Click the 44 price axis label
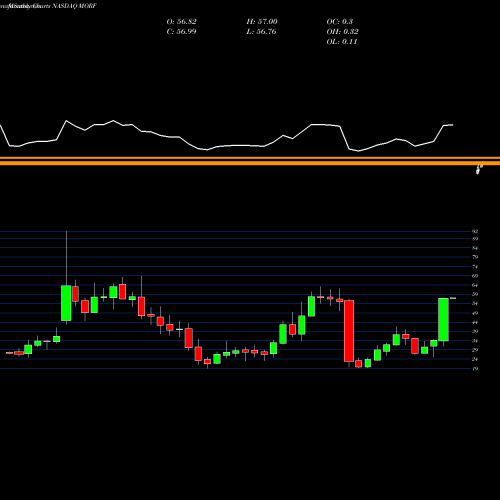 (475, 322)
